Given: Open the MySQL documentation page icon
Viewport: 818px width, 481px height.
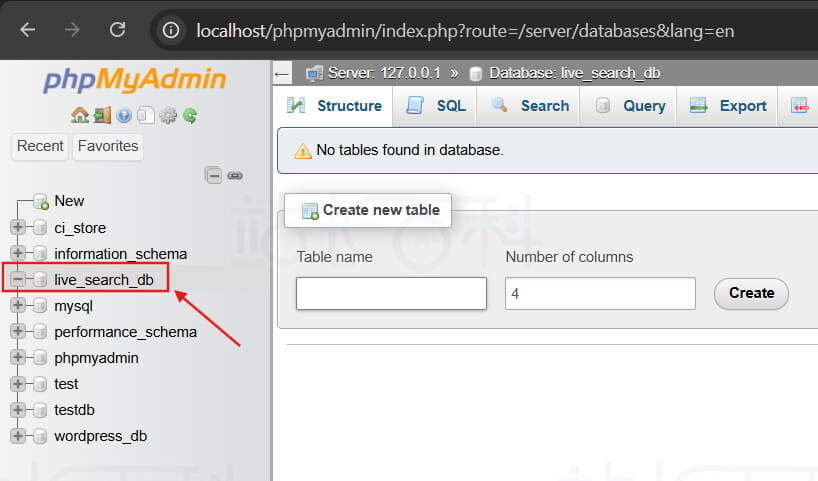Looking at the screenshot, I should [146, 115].
